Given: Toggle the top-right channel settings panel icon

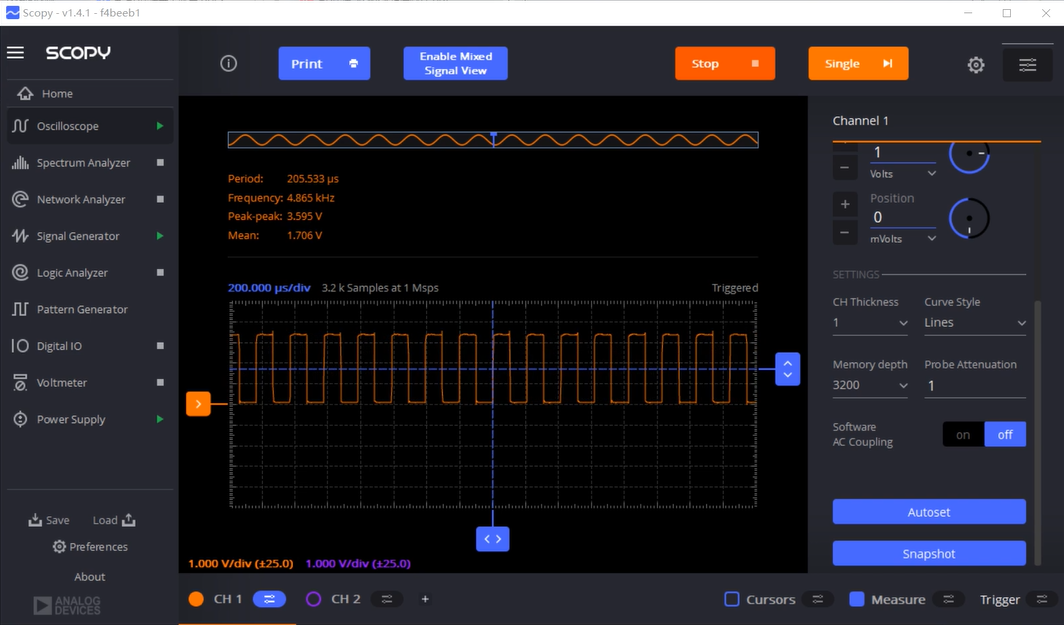Looking at the screenshot, I should [1027, 64].
